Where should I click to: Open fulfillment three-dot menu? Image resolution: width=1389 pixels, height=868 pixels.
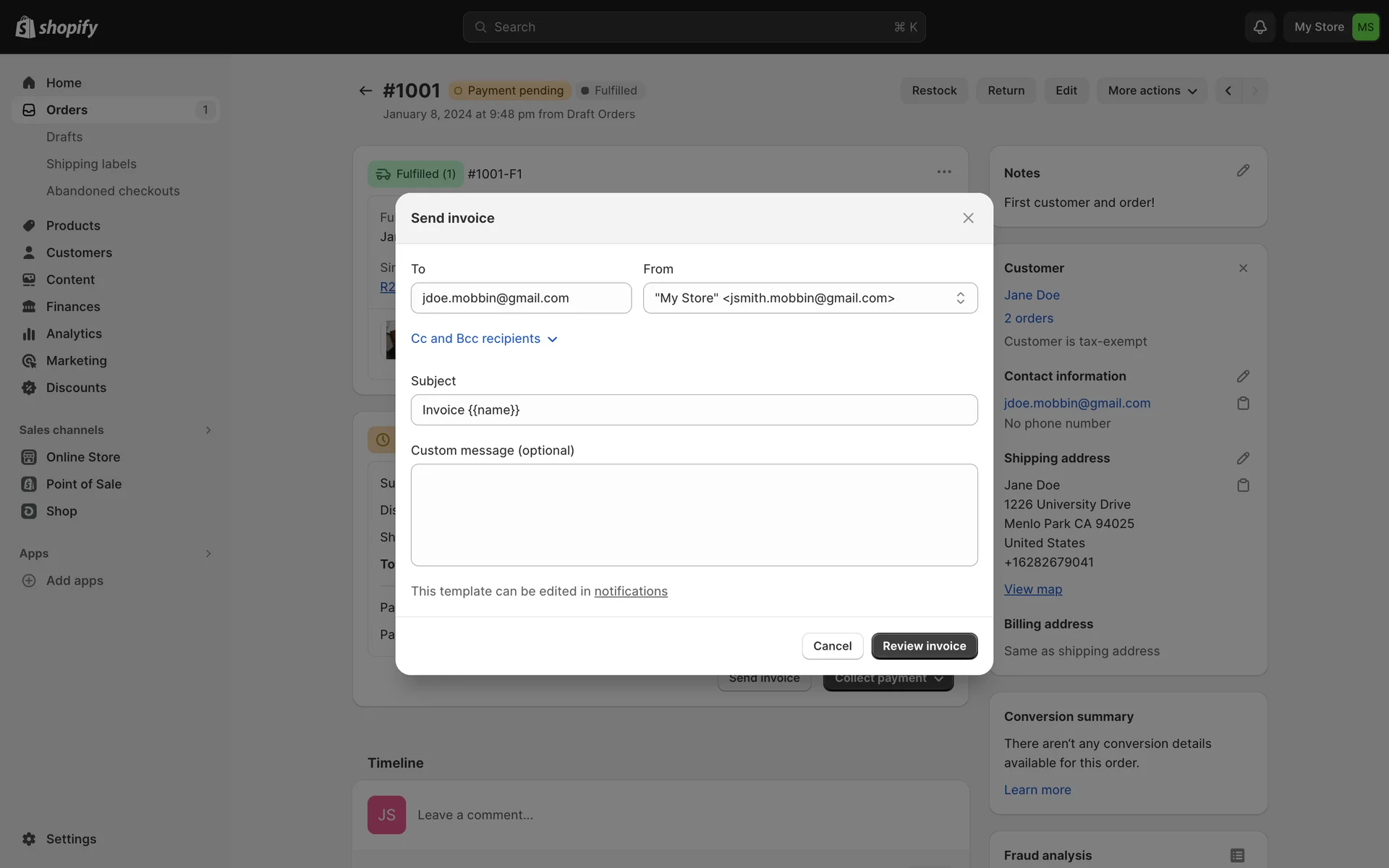click(944, 172)
